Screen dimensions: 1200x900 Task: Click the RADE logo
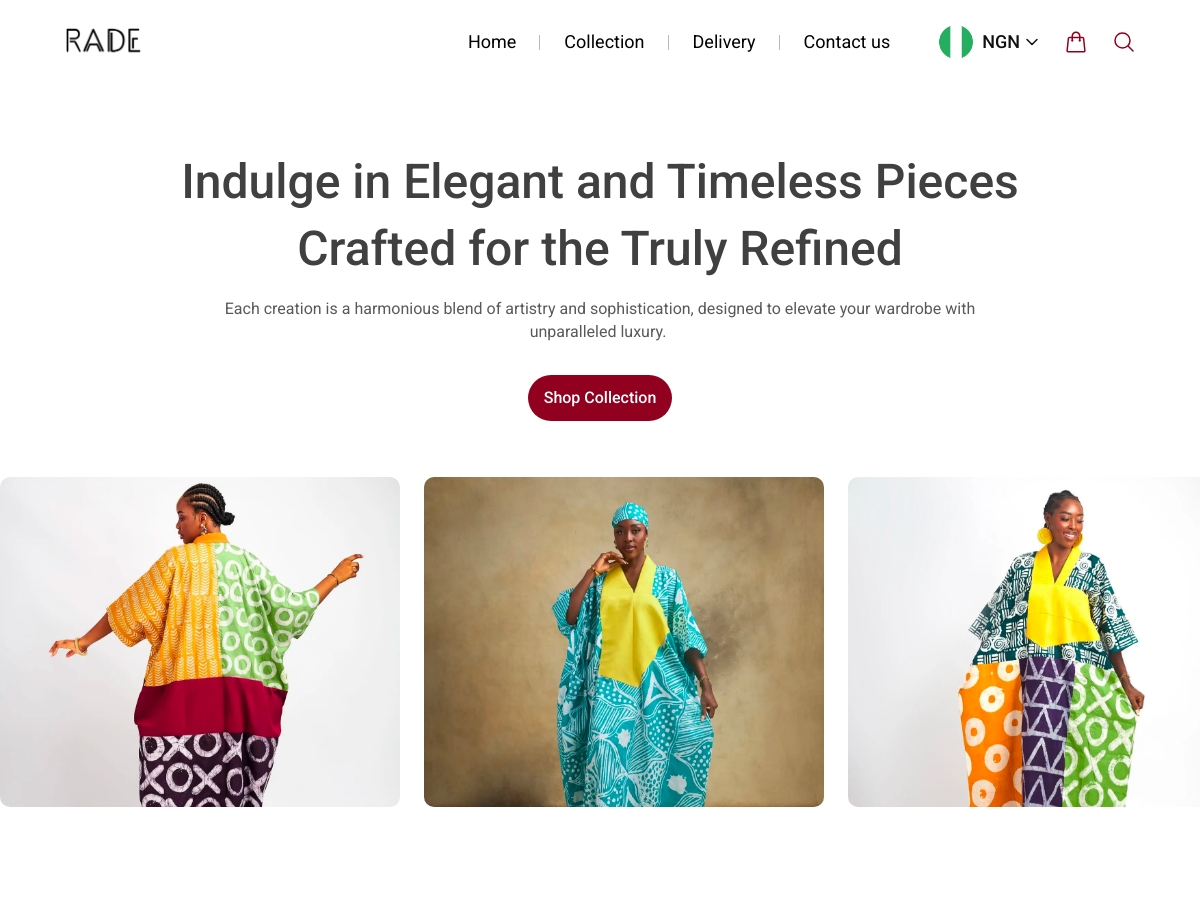103,41
